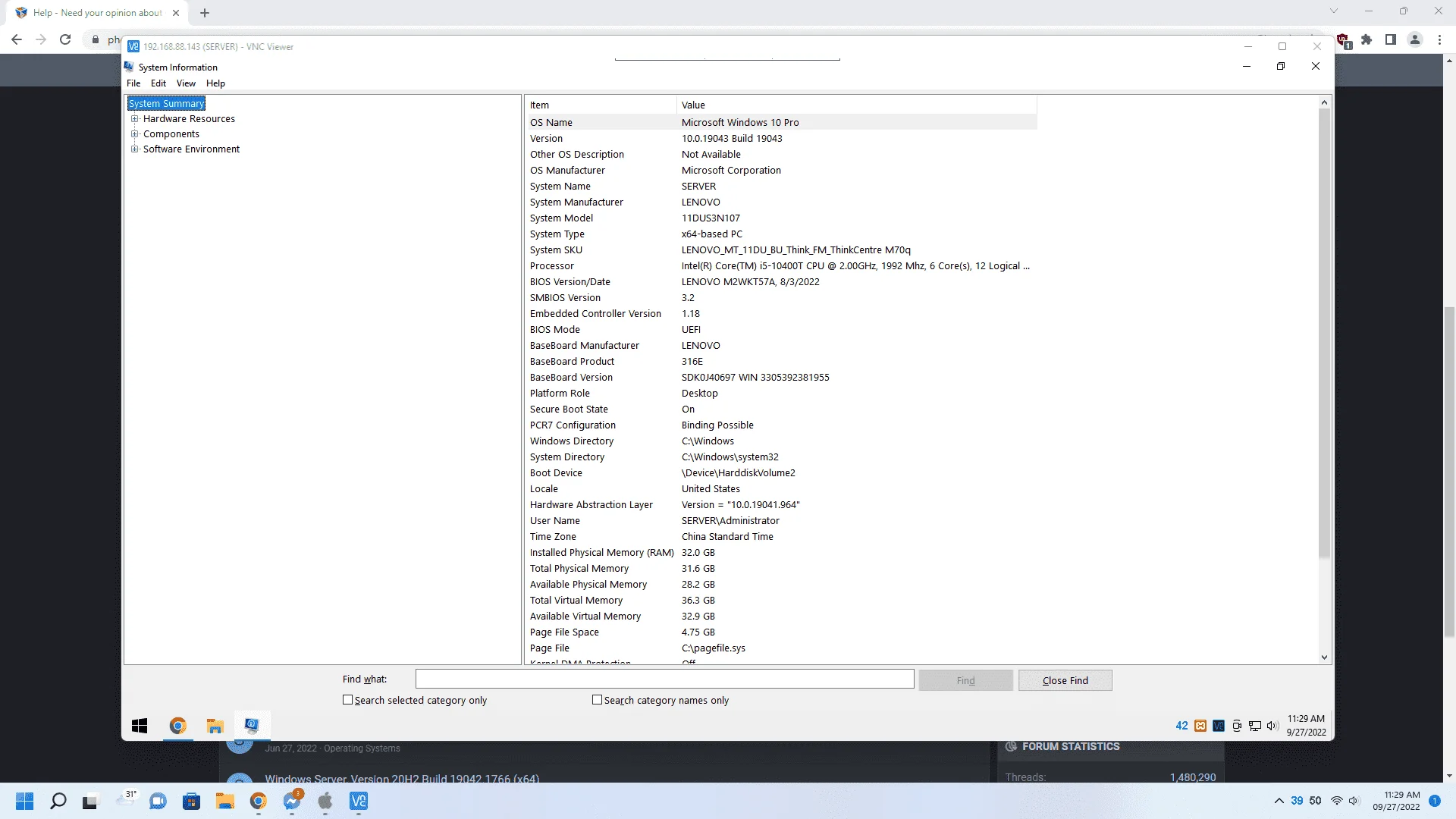Click the remote clock showing 9/27/2022
1456x819 pixels.
[1306, 726]
